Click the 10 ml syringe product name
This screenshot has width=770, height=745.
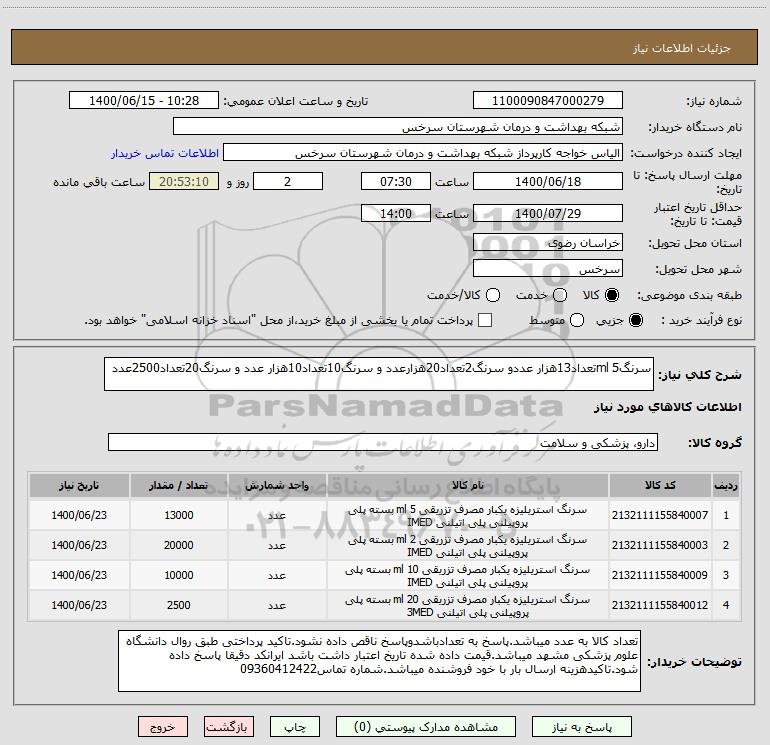pos(468,576)
